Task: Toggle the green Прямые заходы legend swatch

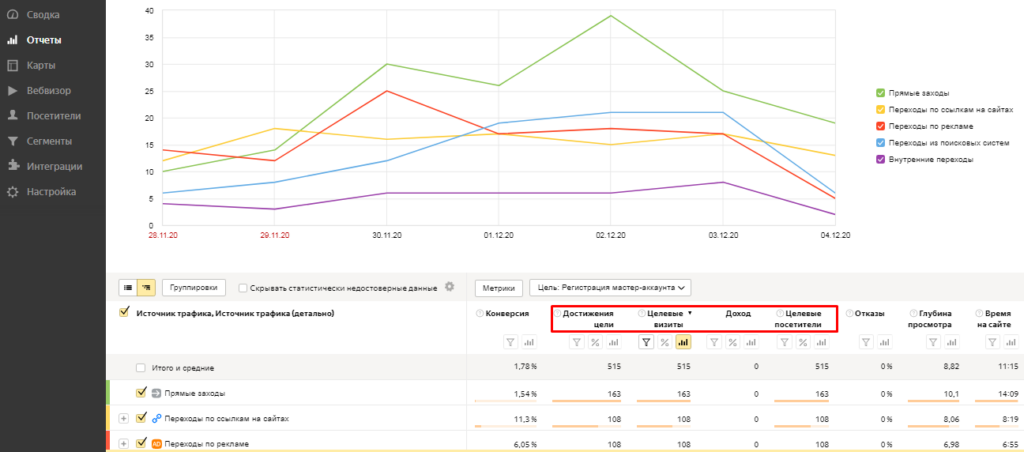Action: (880, 93)
